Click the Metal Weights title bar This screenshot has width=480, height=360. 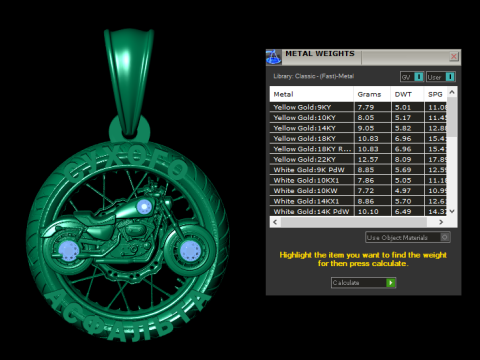coord(363,57)
